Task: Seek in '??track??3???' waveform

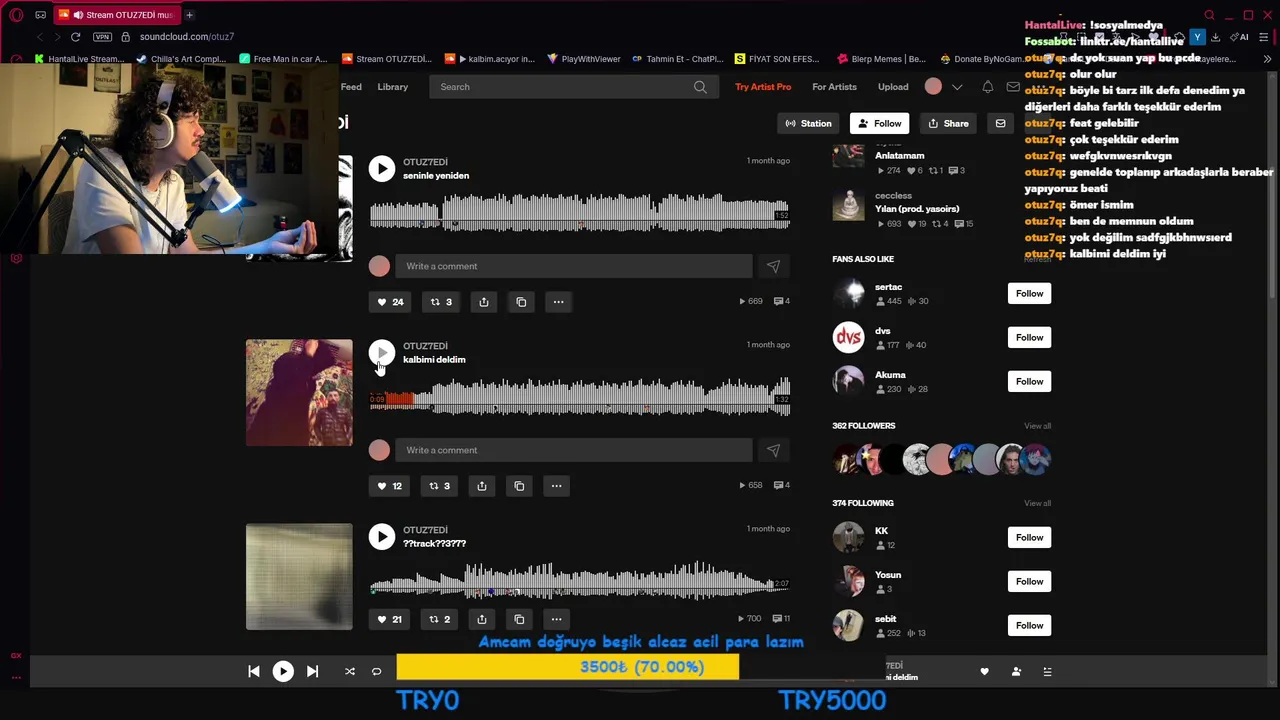Action: pos(580,581)
